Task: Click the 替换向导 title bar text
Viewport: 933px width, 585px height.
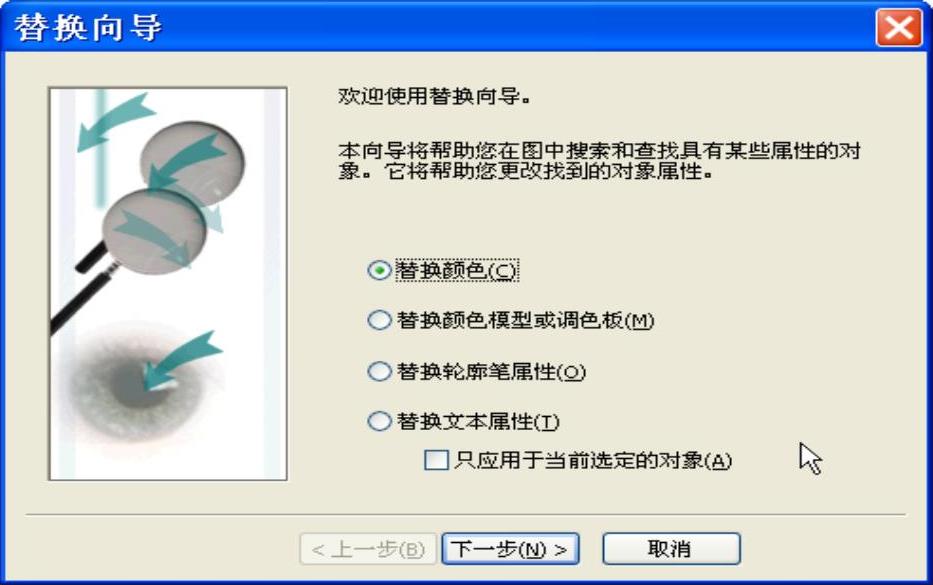Action: click(x=88, y=27)
